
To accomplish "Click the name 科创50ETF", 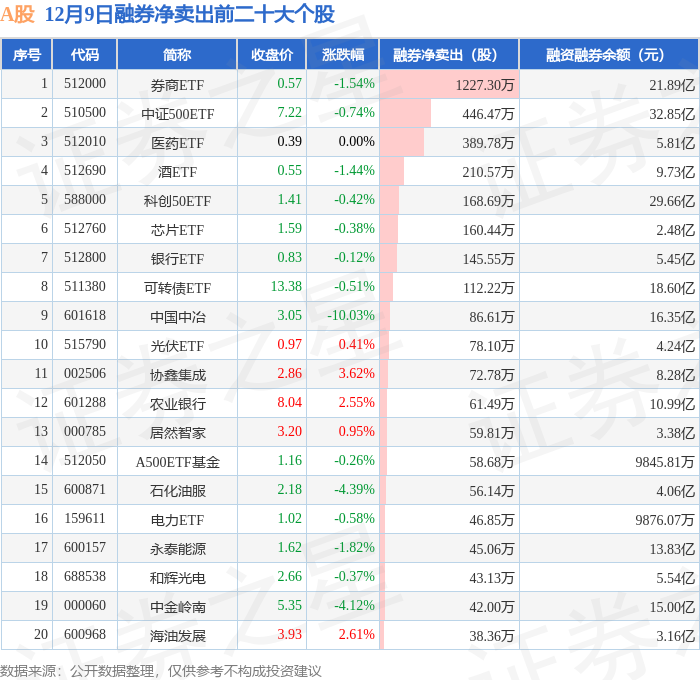I will point(177,201).
